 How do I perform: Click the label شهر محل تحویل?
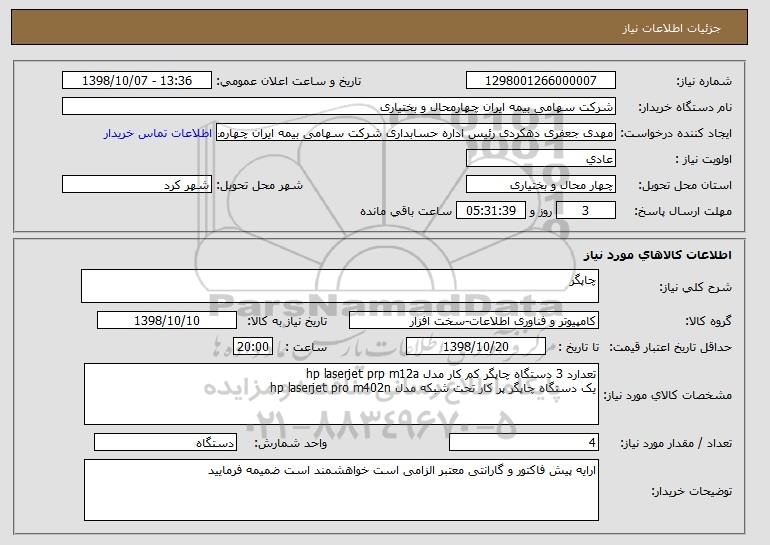click(x=260, y=185)
